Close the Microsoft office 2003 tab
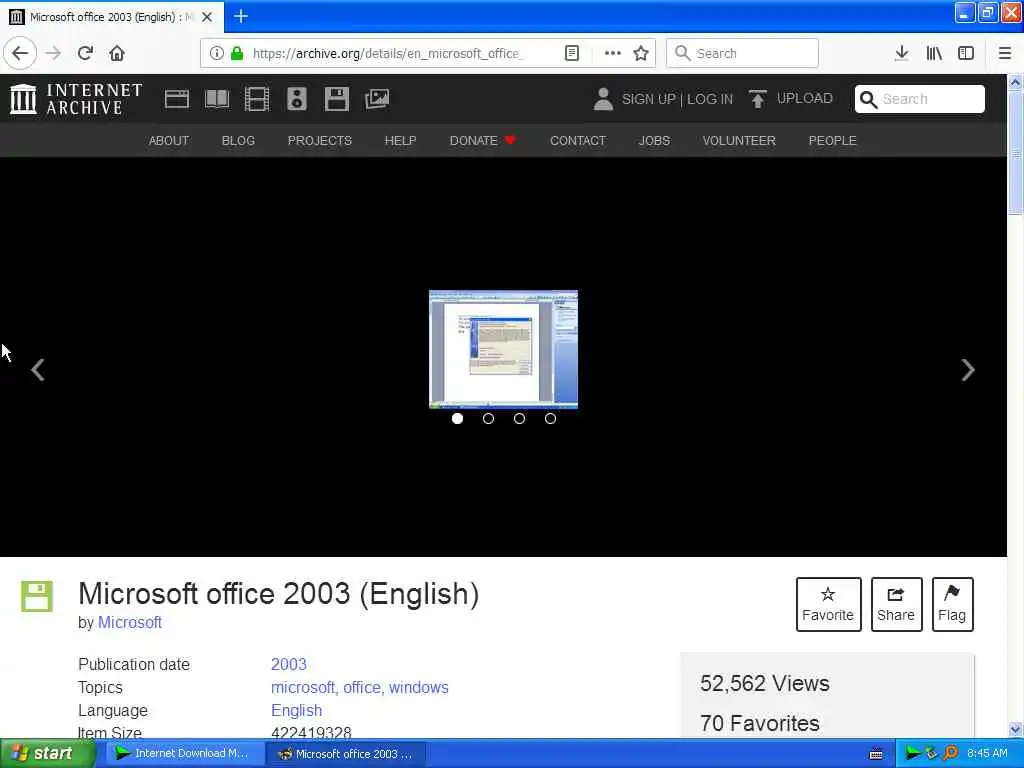This screenshot has width=1024, height=768. (x=207, y=17)
